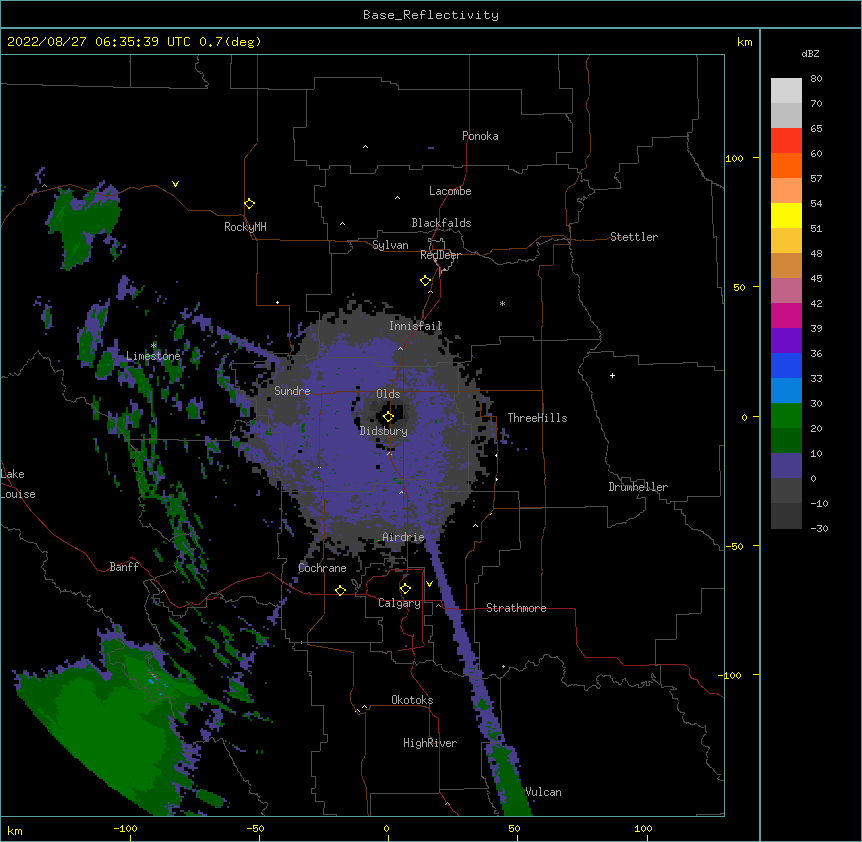862x842 pixels.
Task: Click the Vulcan city label
Action: 543,792
